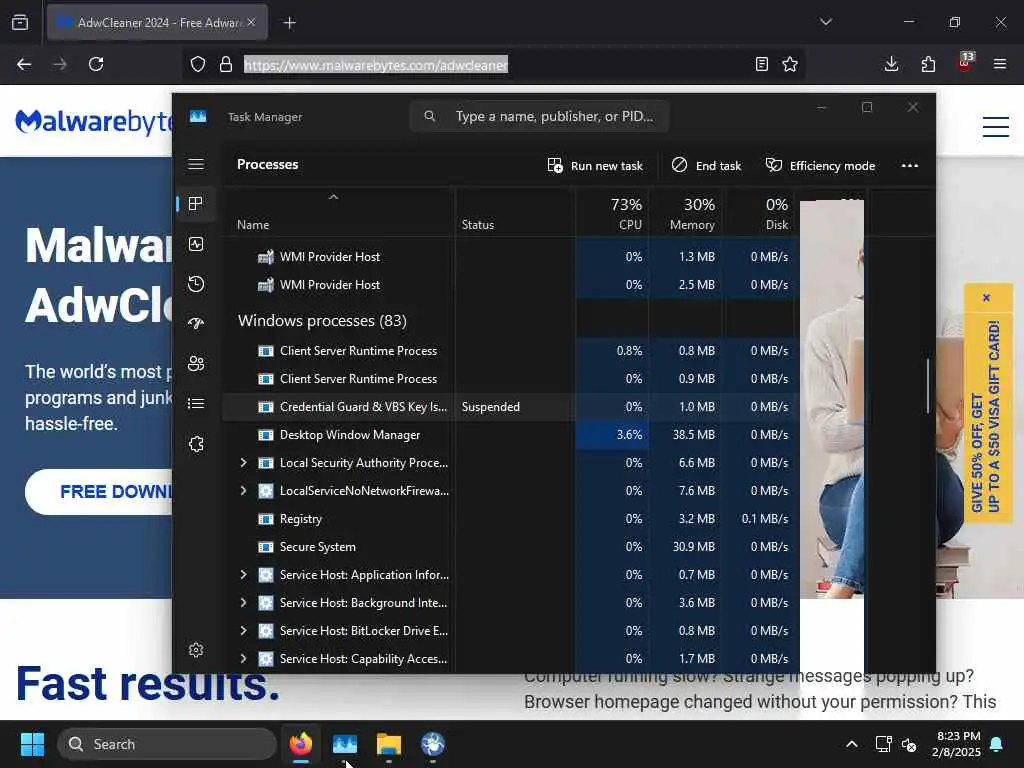Open Task Manager settings gear
Viewport: 1024px width, 768px height.
point(196,650)
